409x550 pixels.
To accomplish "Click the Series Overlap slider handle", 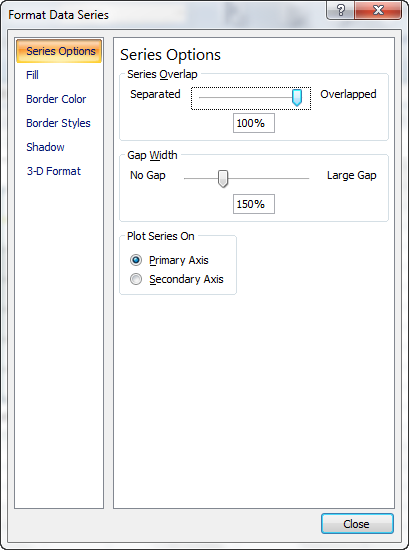I will click(x=297, y=98).
